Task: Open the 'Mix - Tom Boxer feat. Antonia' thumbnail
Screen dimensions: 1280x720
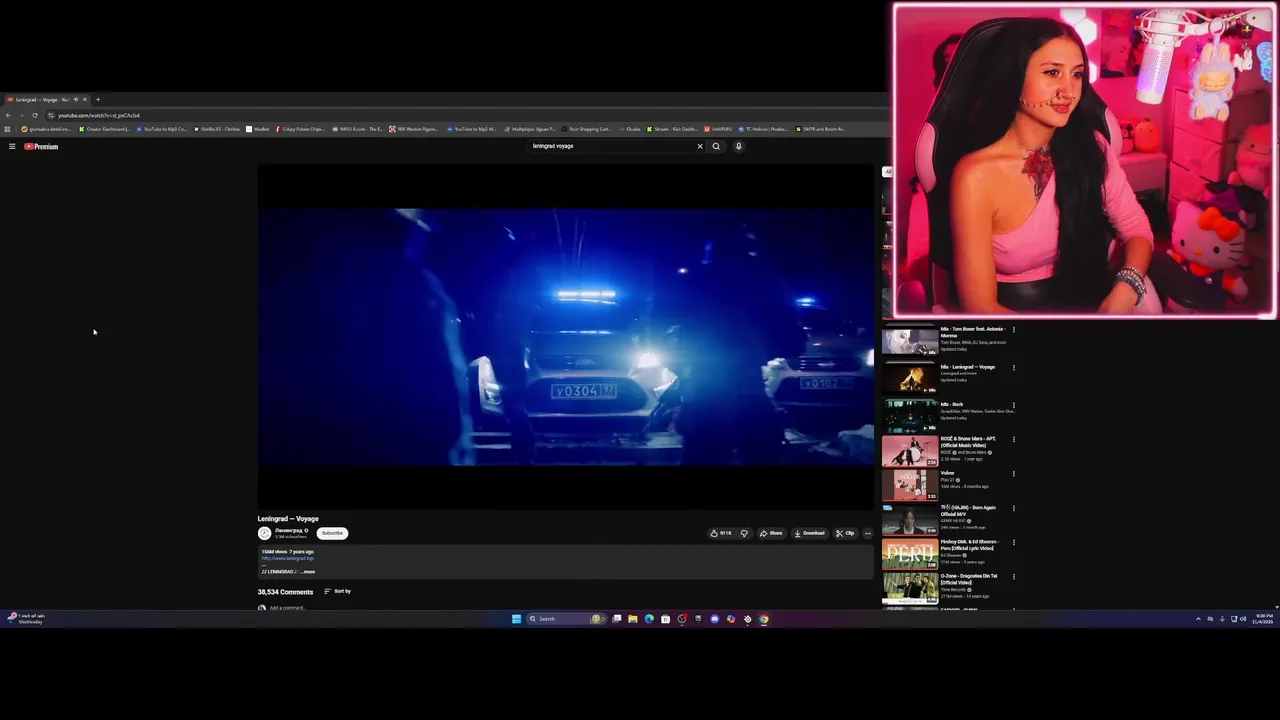Action: point(910,340)
